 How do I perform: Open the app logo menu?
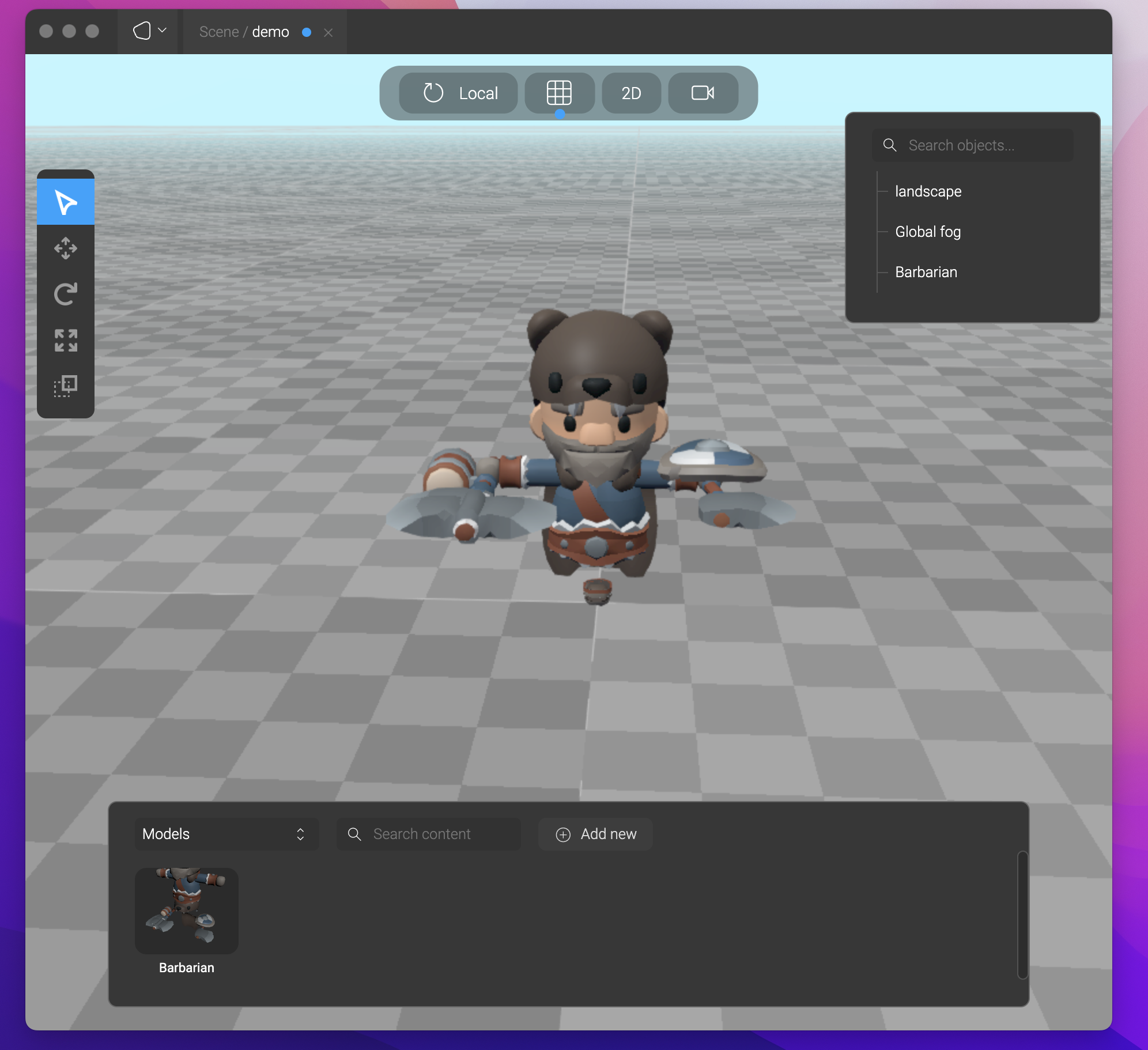coord(149,31)
